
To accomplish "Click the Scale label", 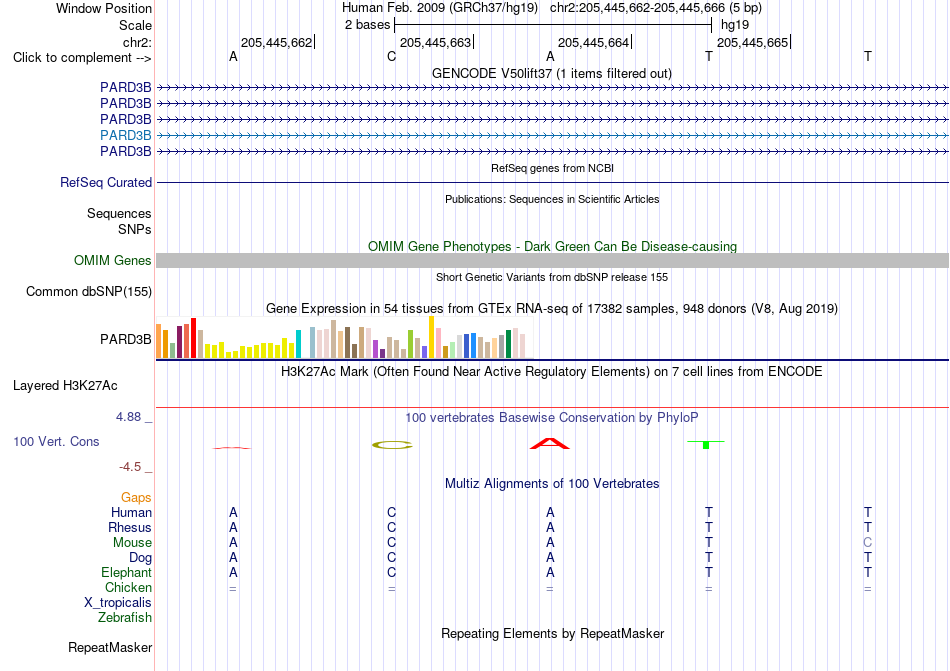I will (x=136, y=25).
